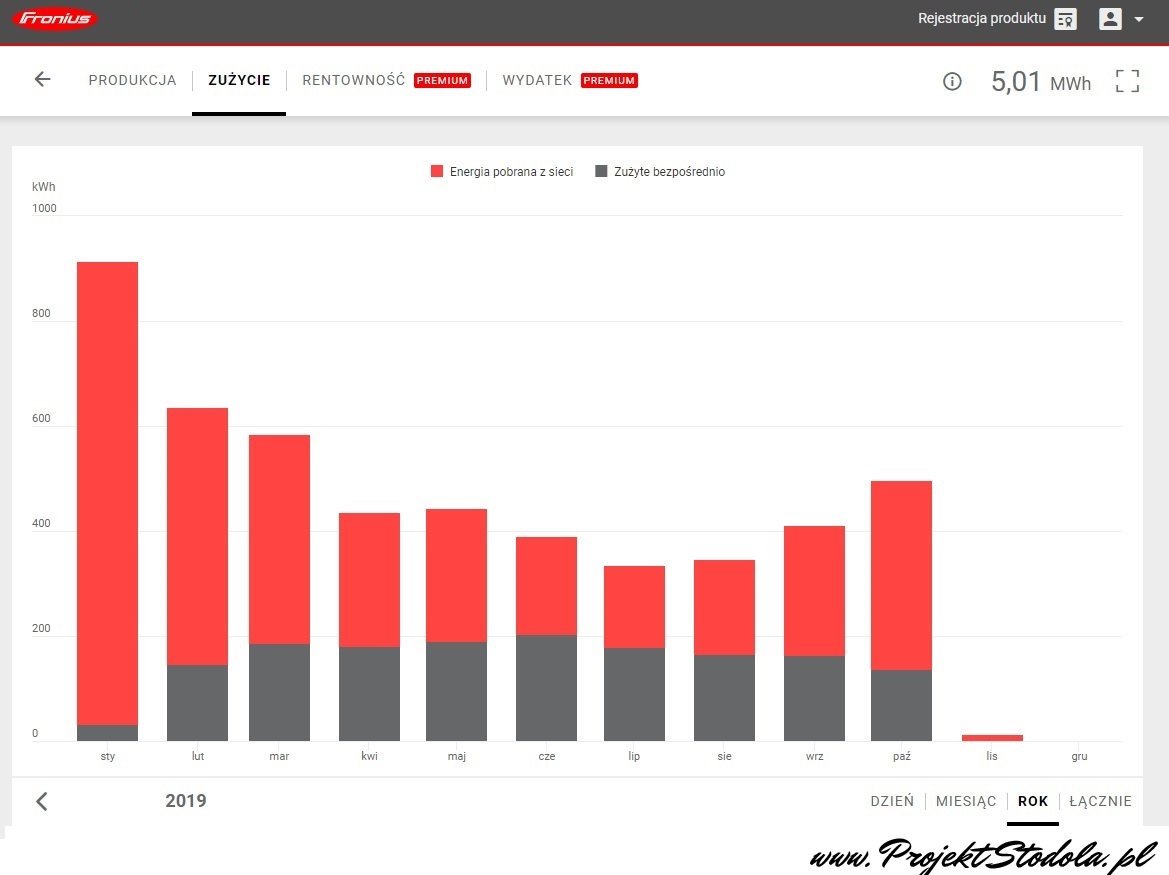The width and height of the screenshot is (1169, 875).
Task: Click the Rejestracja produktu link
Action: (x=981, y=19)
